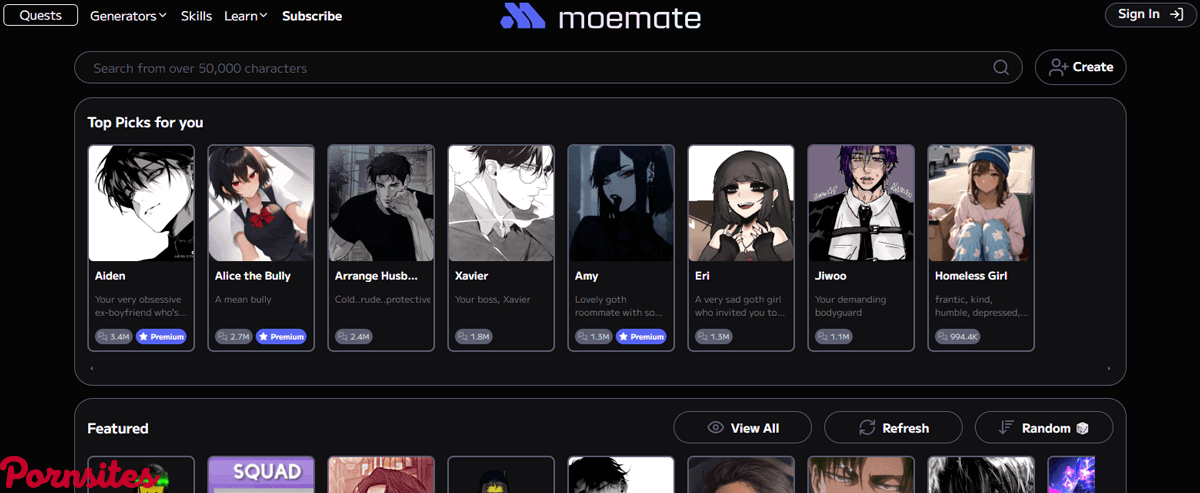The height and width of the screenshot is (493, 1200).
Task: Expand the Generators dropdown menu
Action: click(128, 16)
